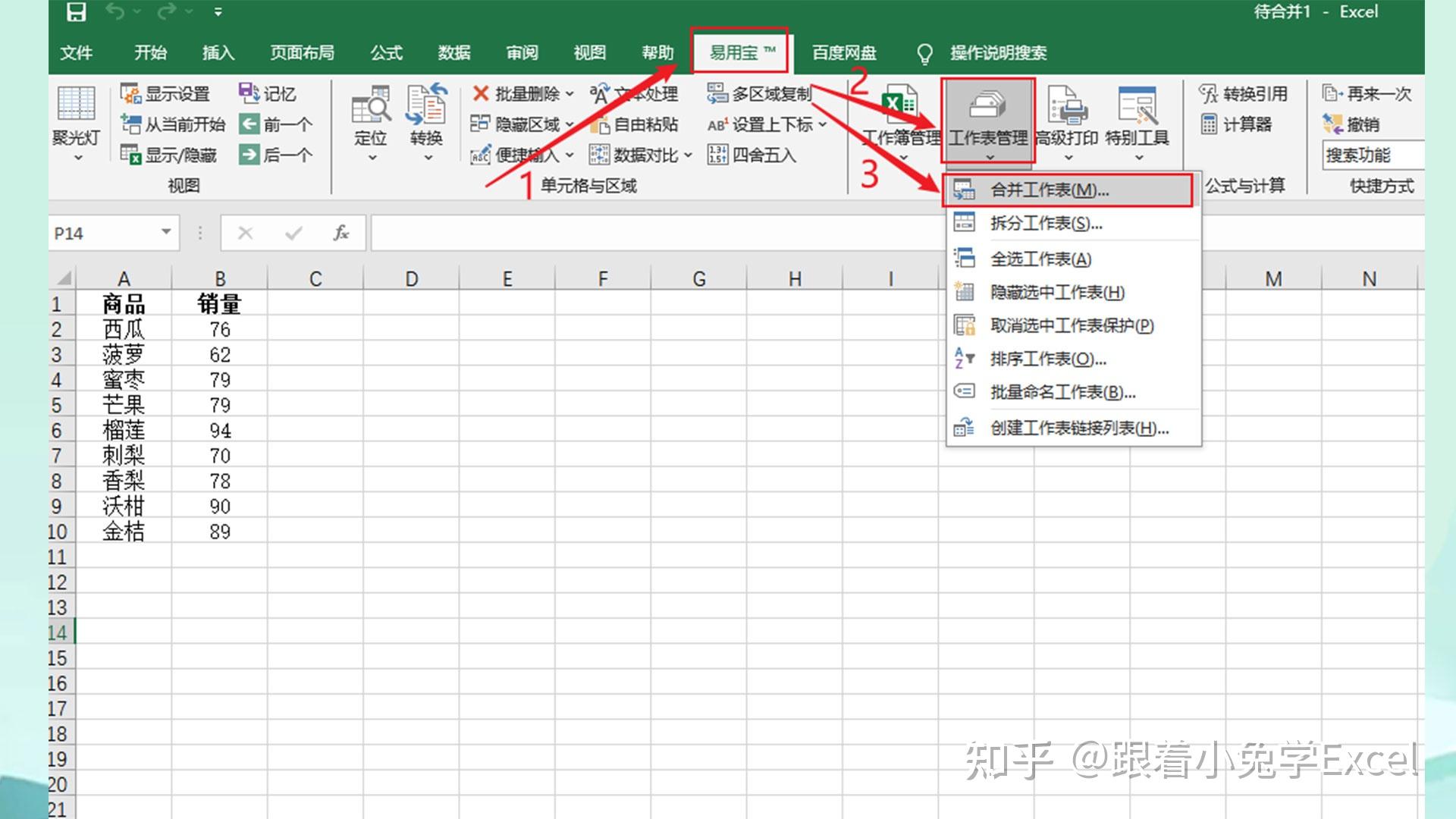Switch to the 公式 tab
This screenshot has width=1456, height=819.
pos(387,52)
